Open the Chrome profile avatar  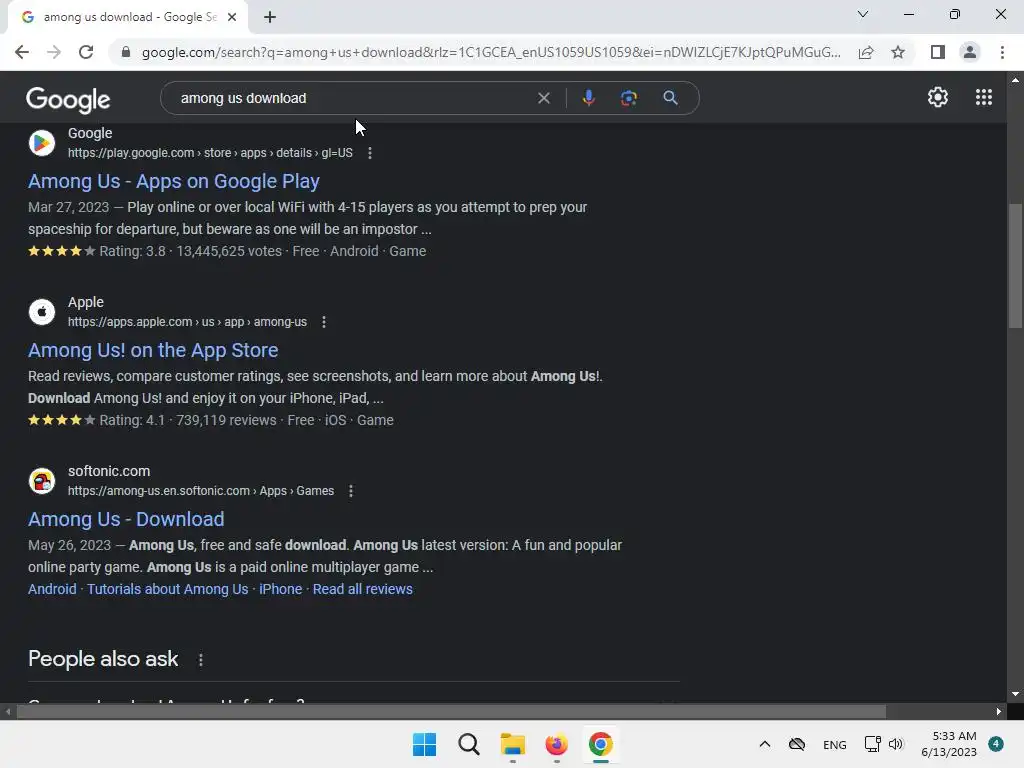pyautogui.click(x=970, y=52)
